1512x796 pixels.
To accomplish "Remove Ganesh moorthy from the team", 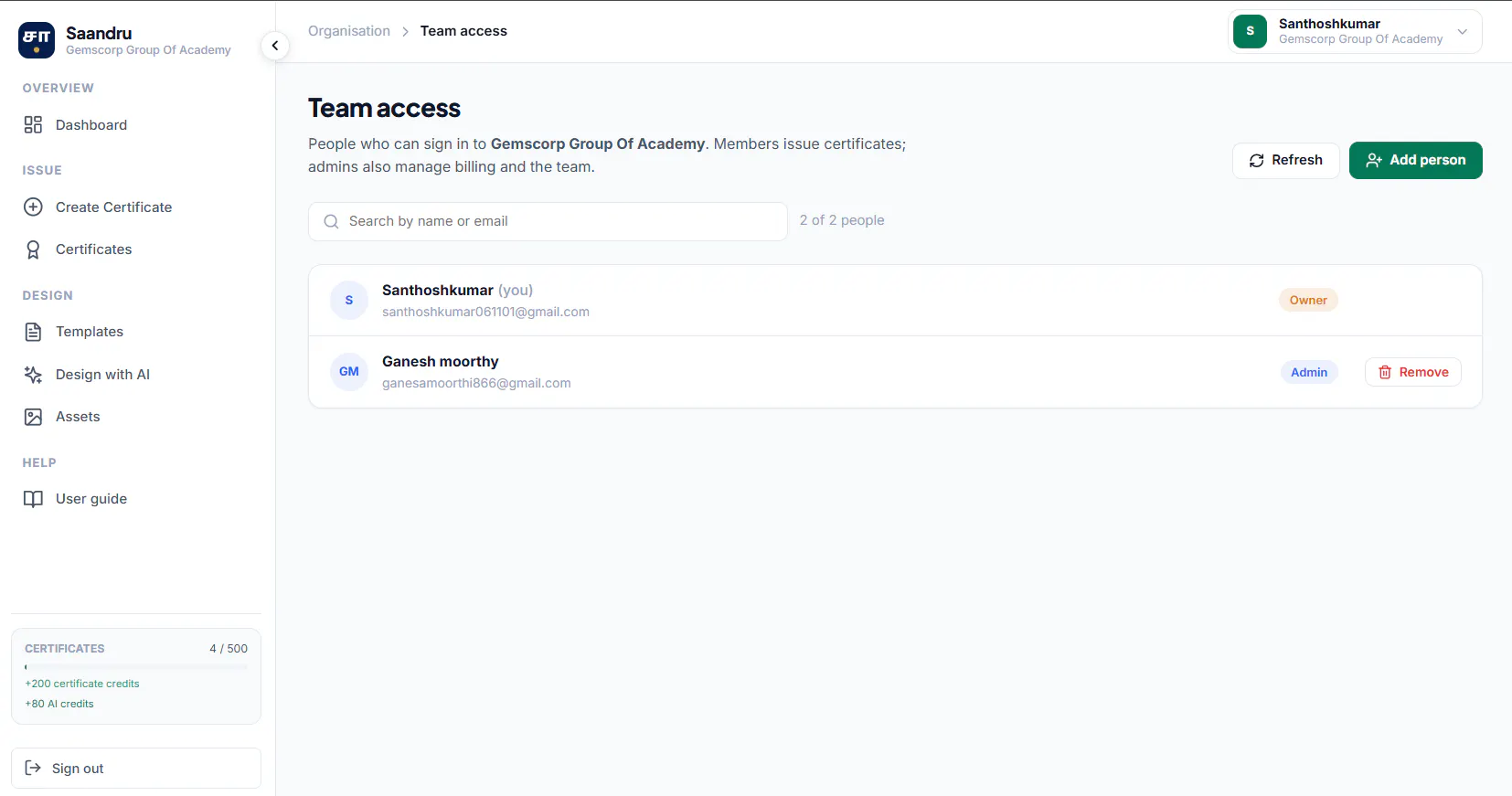I will 1413,372.
